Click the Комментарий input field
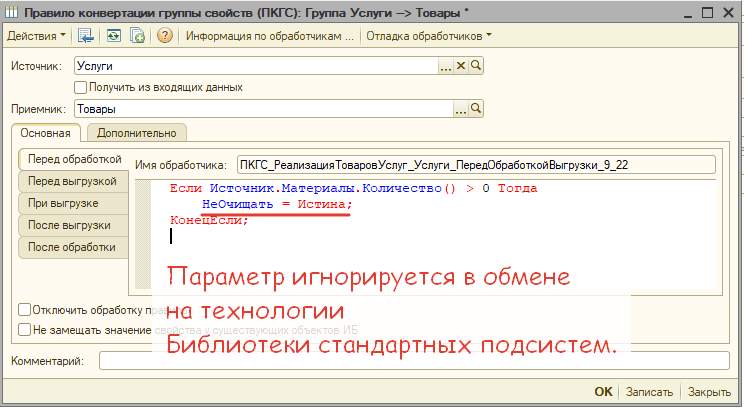Screen dimensions: 744x408 tap(414, 361)
